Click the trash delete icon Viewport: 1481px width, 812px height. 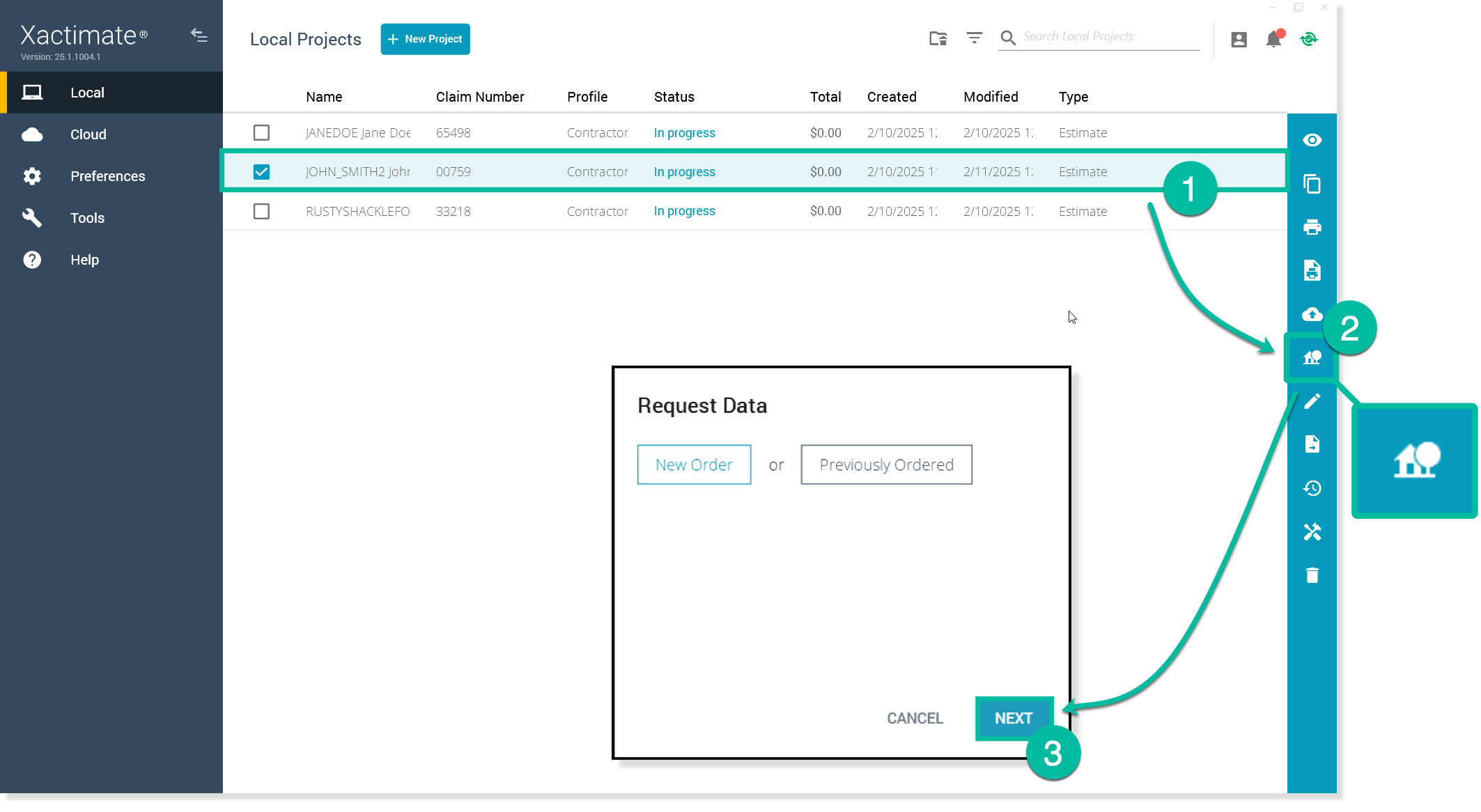pyautogui.click(x=1312, y=575)
